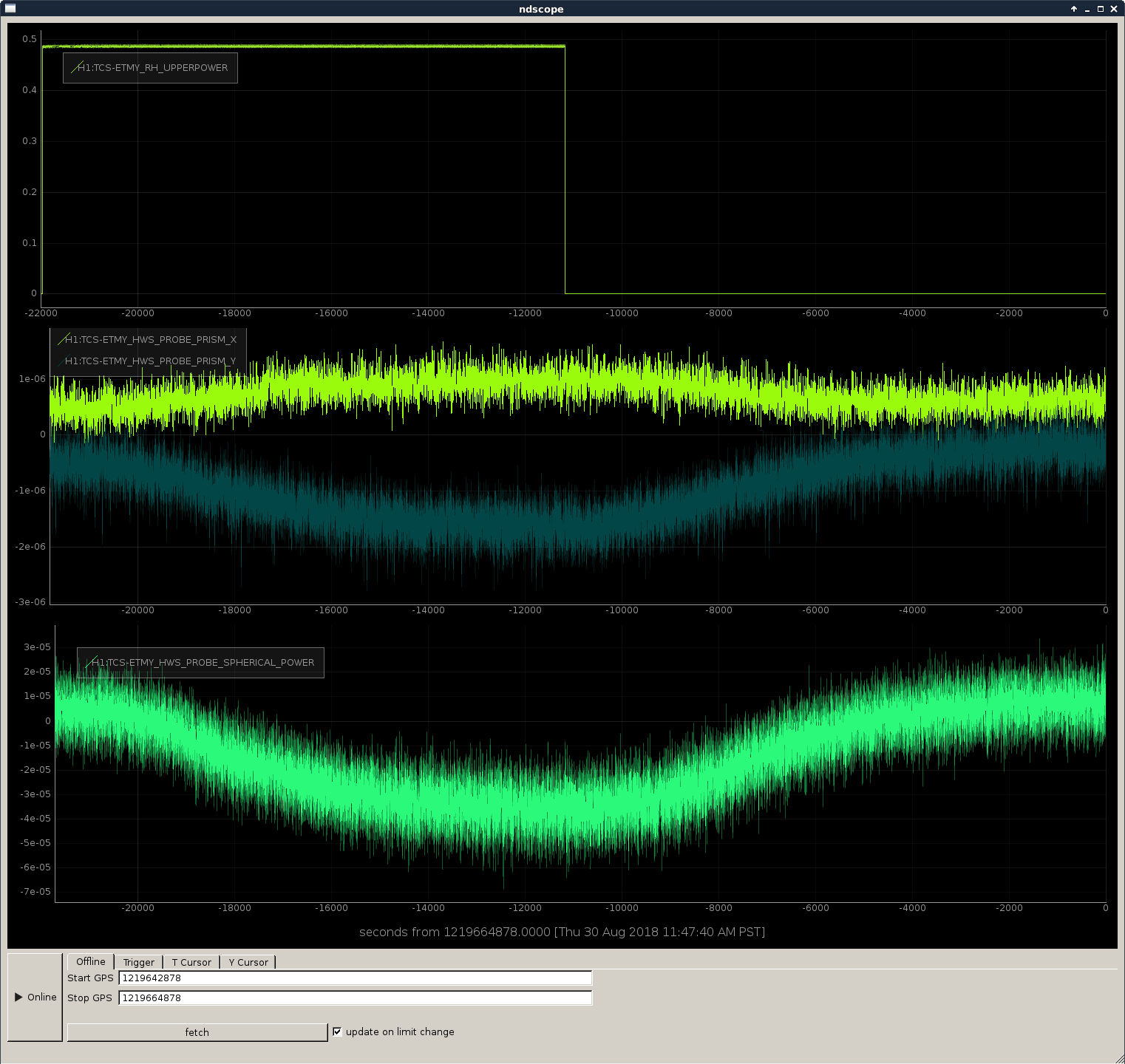1125x1064 pixels.
Task: Click the SPHERICAL_POWER legend line sample
Action: click(x=92, y=663)
